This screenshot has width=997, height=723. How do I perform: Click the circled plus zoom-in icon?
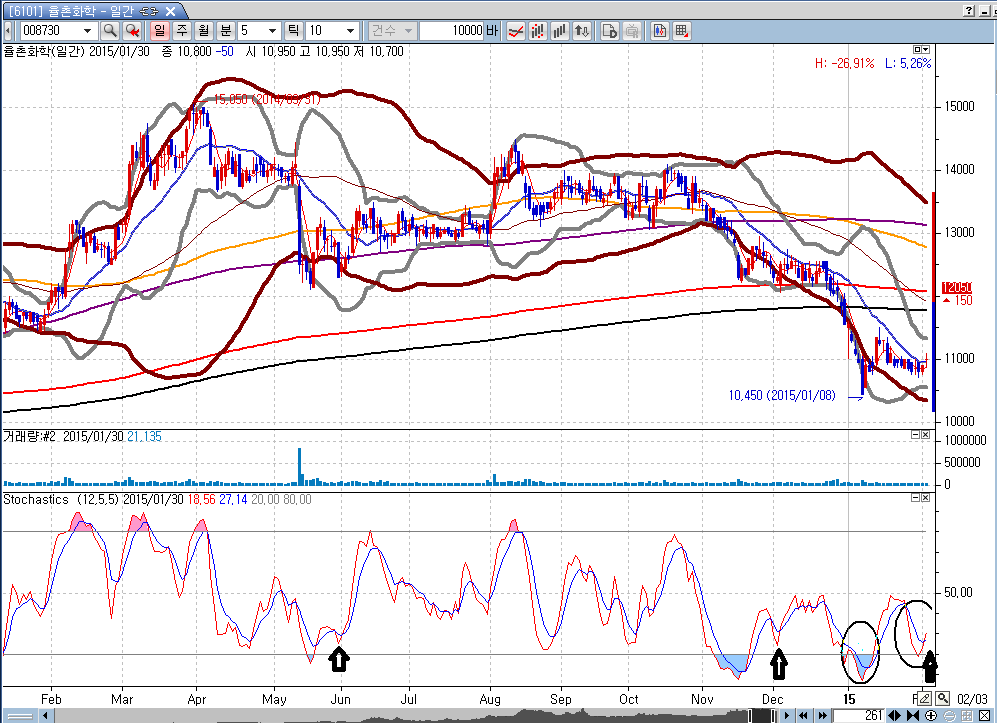point(930,716)
